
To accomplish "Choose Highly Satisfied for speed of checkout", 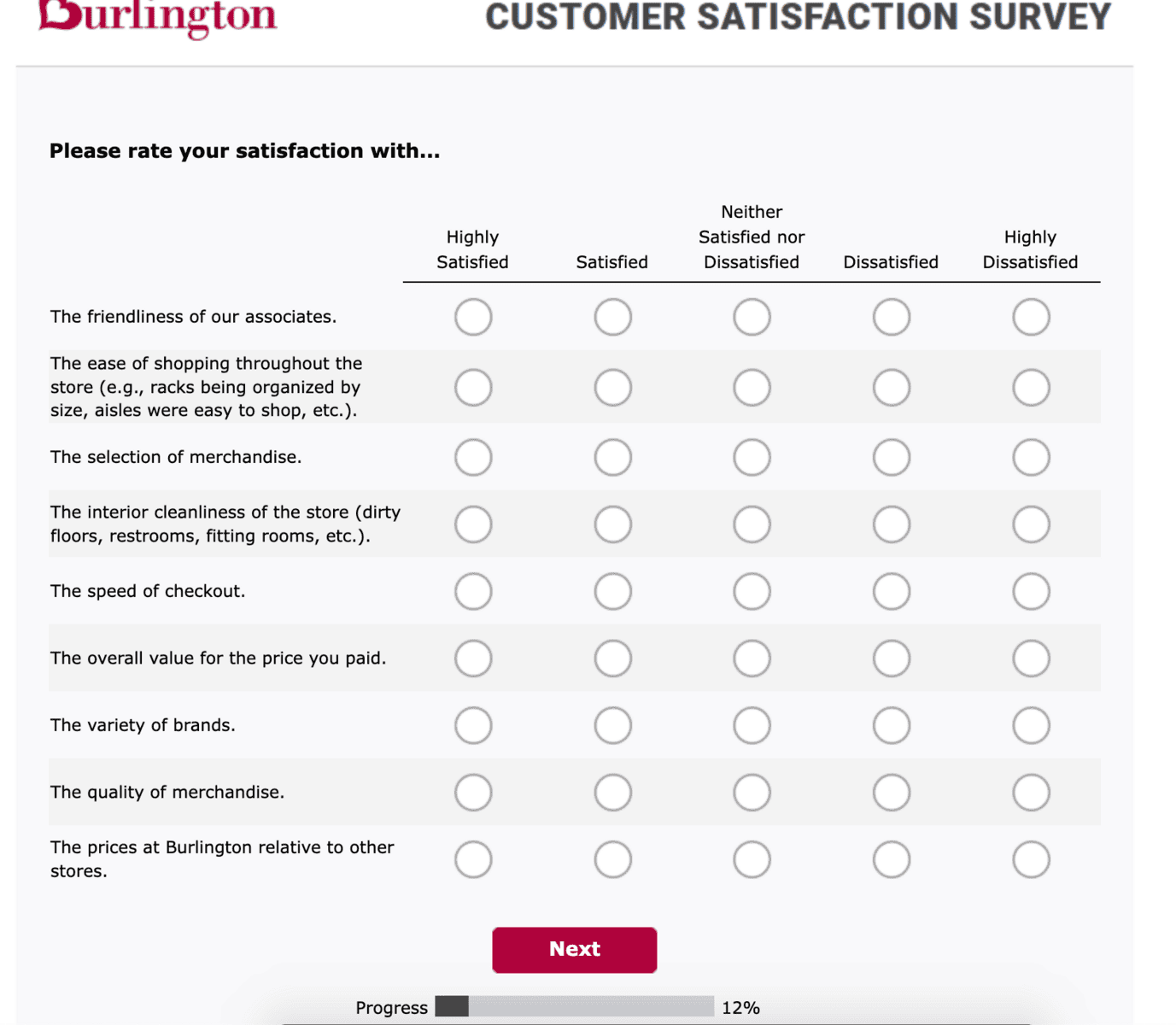I will click(x=473, y=591).
